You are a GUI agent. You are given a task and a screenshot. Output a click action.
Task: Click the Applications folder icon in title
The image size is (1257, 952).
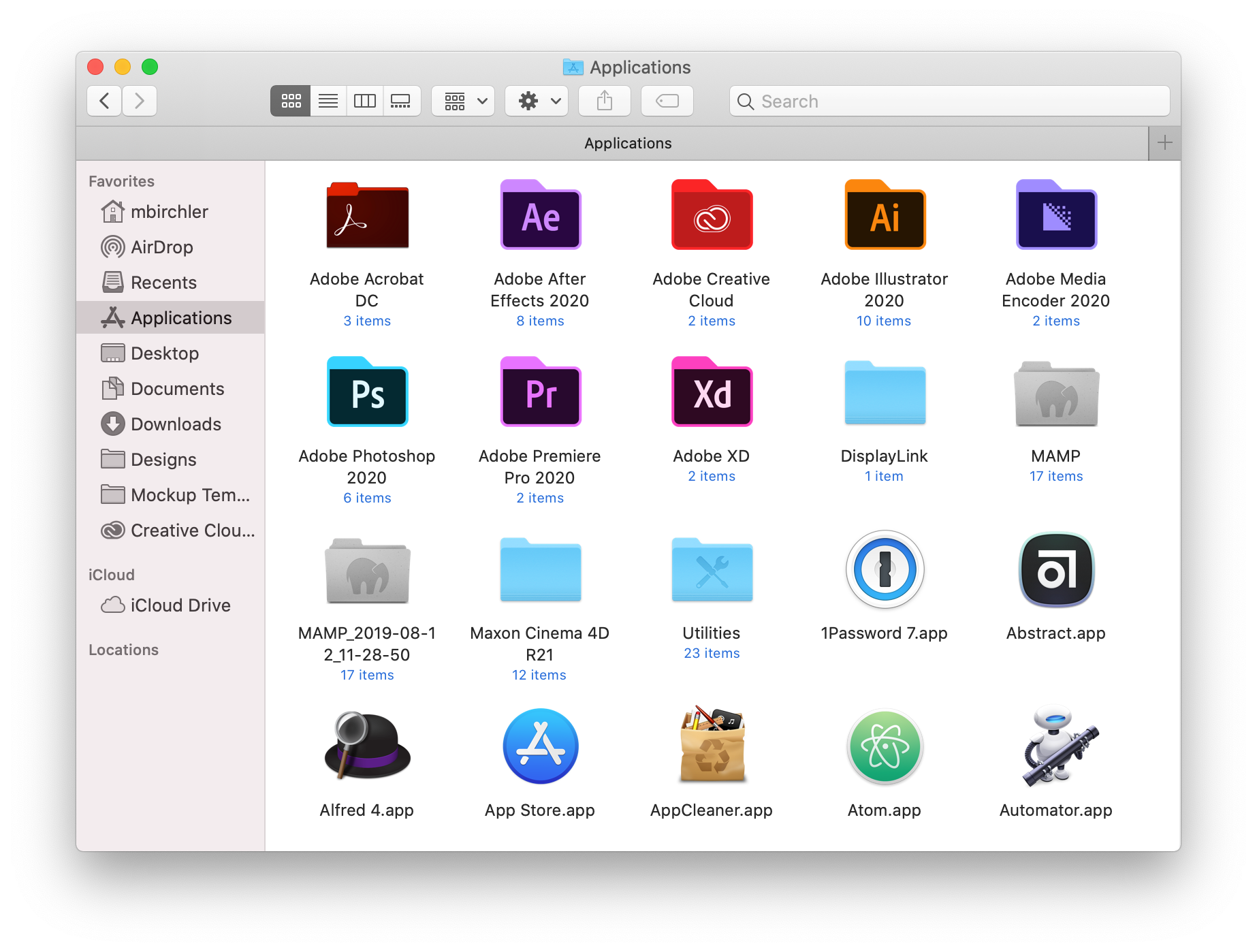click(x=573, y=67)
